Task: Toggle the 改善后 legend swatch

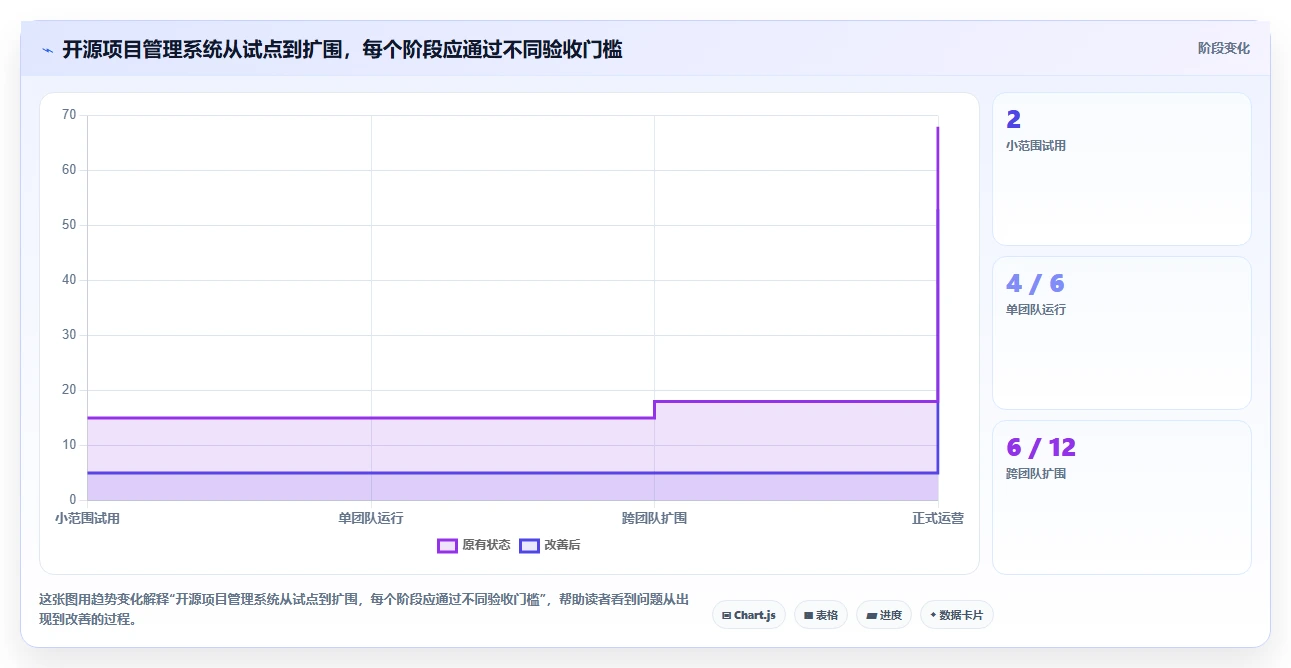Action: 530,545
